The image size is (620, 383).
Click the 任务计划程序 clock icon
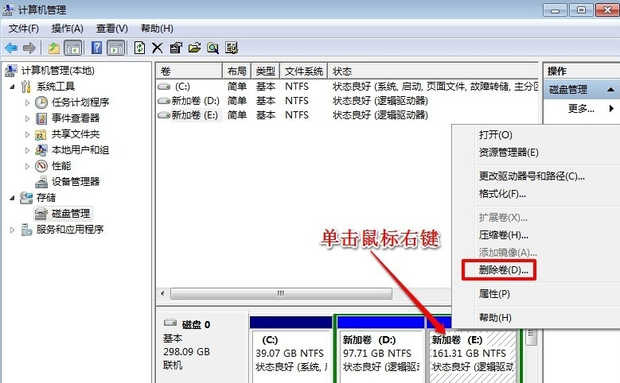point(41,102)
